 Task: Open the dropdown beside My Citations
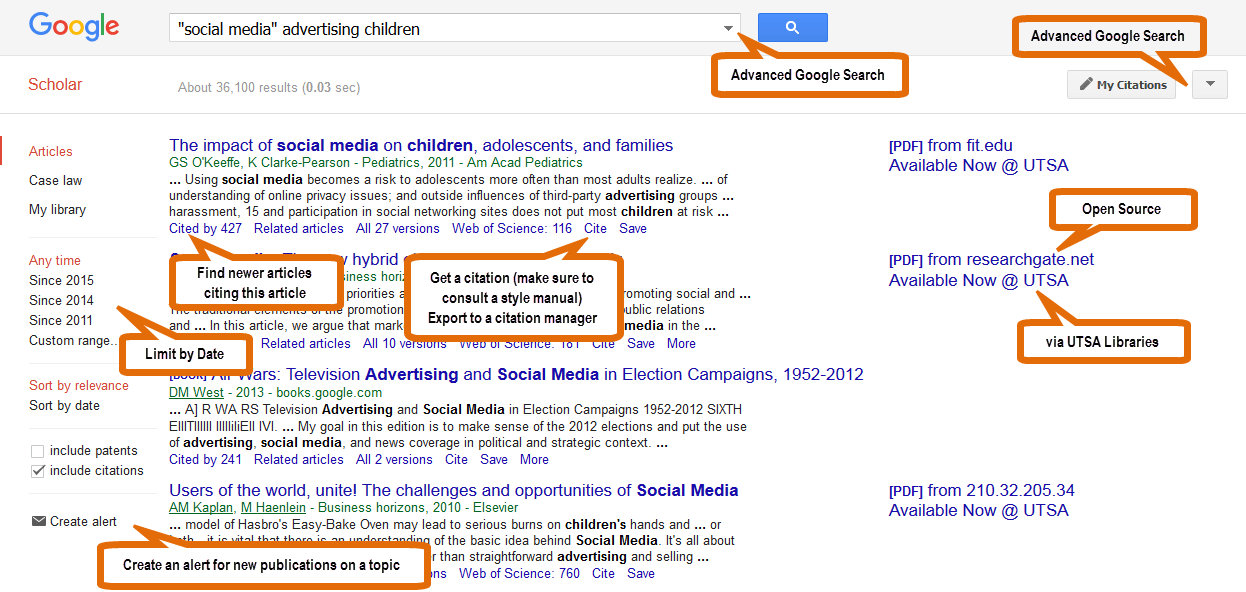point(1209,84)
